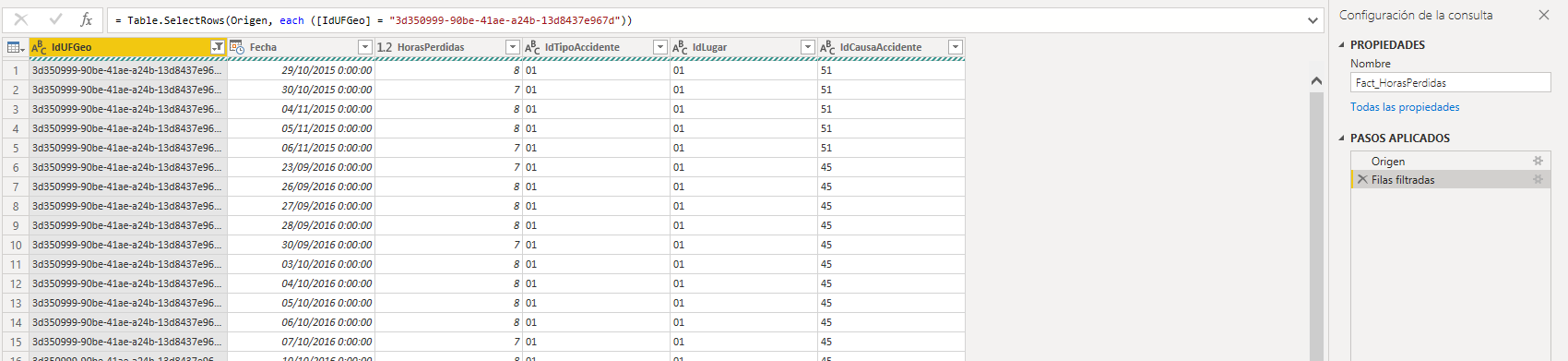Cancel formula edit with X icon

[x=21, y=19]
